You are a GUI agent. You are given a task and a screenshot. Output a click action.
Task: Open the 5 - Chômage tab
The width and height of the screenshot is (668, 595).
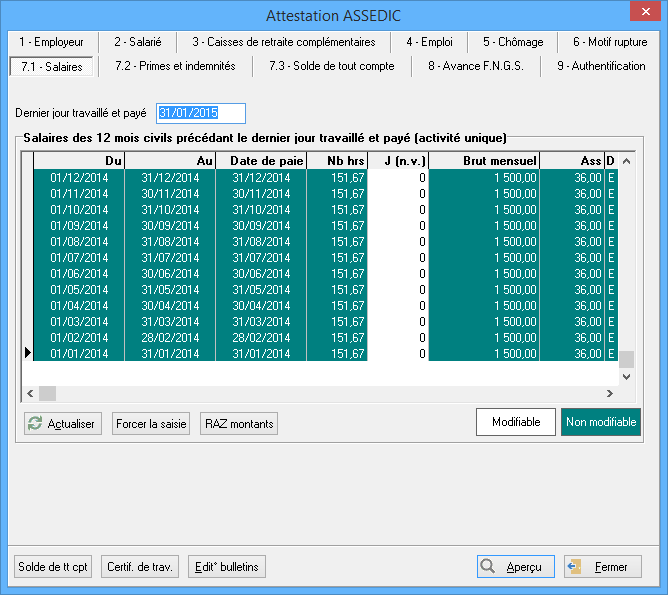pyautogui.click(x=513, y=42)
